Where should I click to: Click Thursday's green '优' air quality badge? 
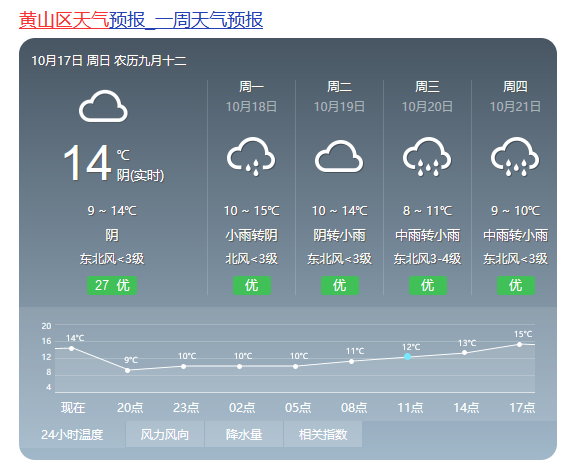coord(516,286)
